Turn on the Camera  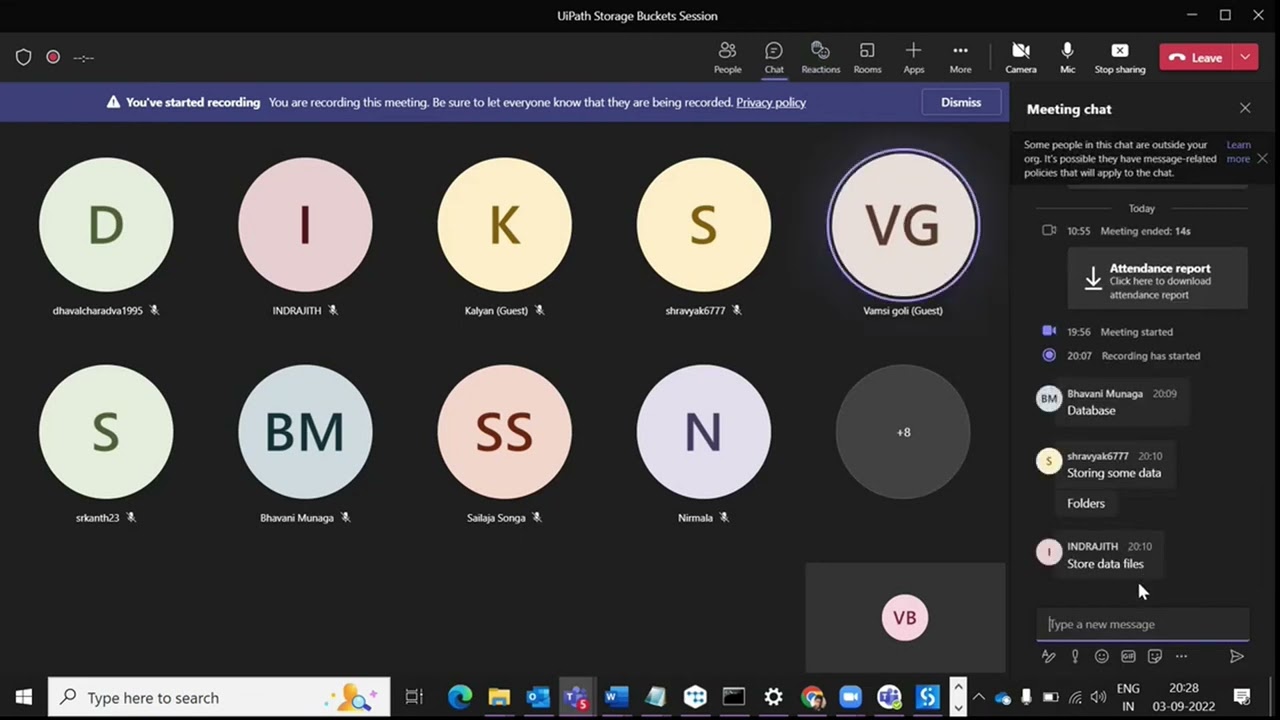tap(1020, 58)
